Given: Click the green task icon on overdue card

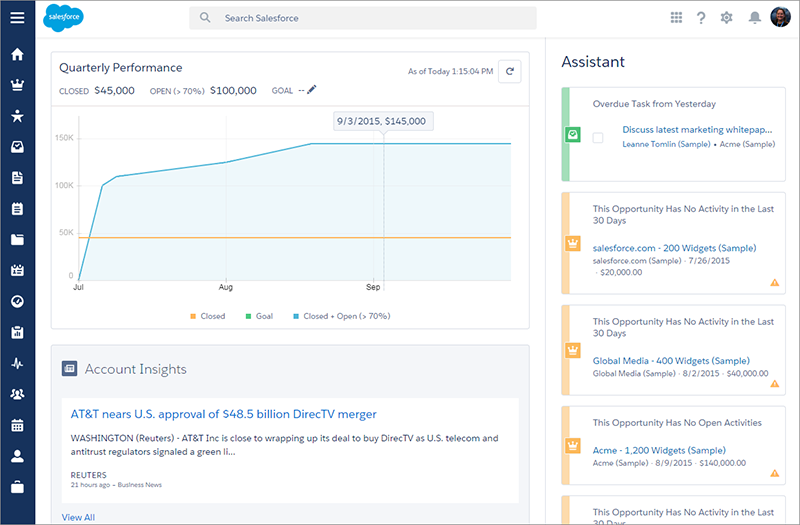Looking at the screenshot, I should tap(572, 135).
